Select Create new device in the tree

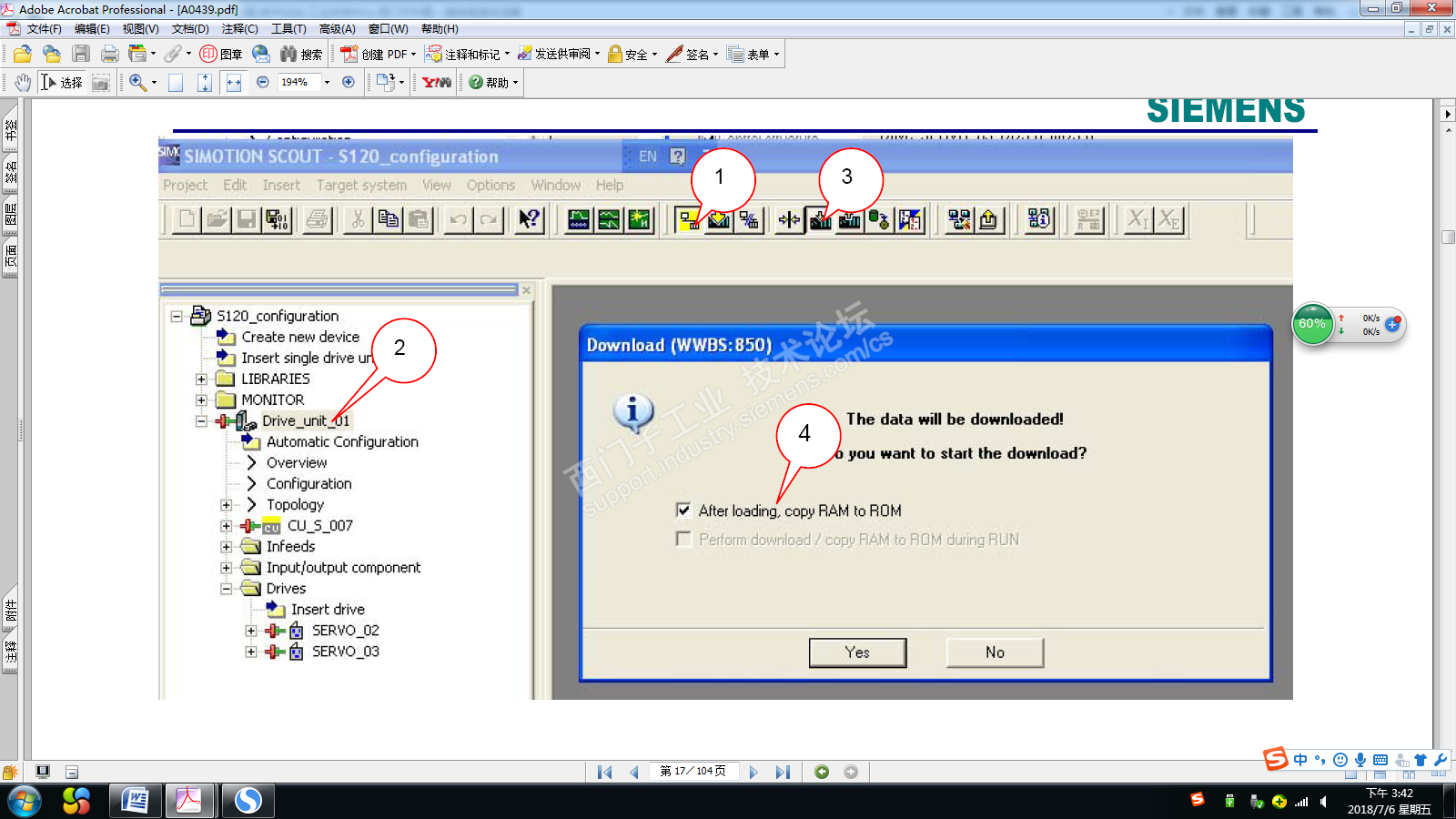pos(300,338)
